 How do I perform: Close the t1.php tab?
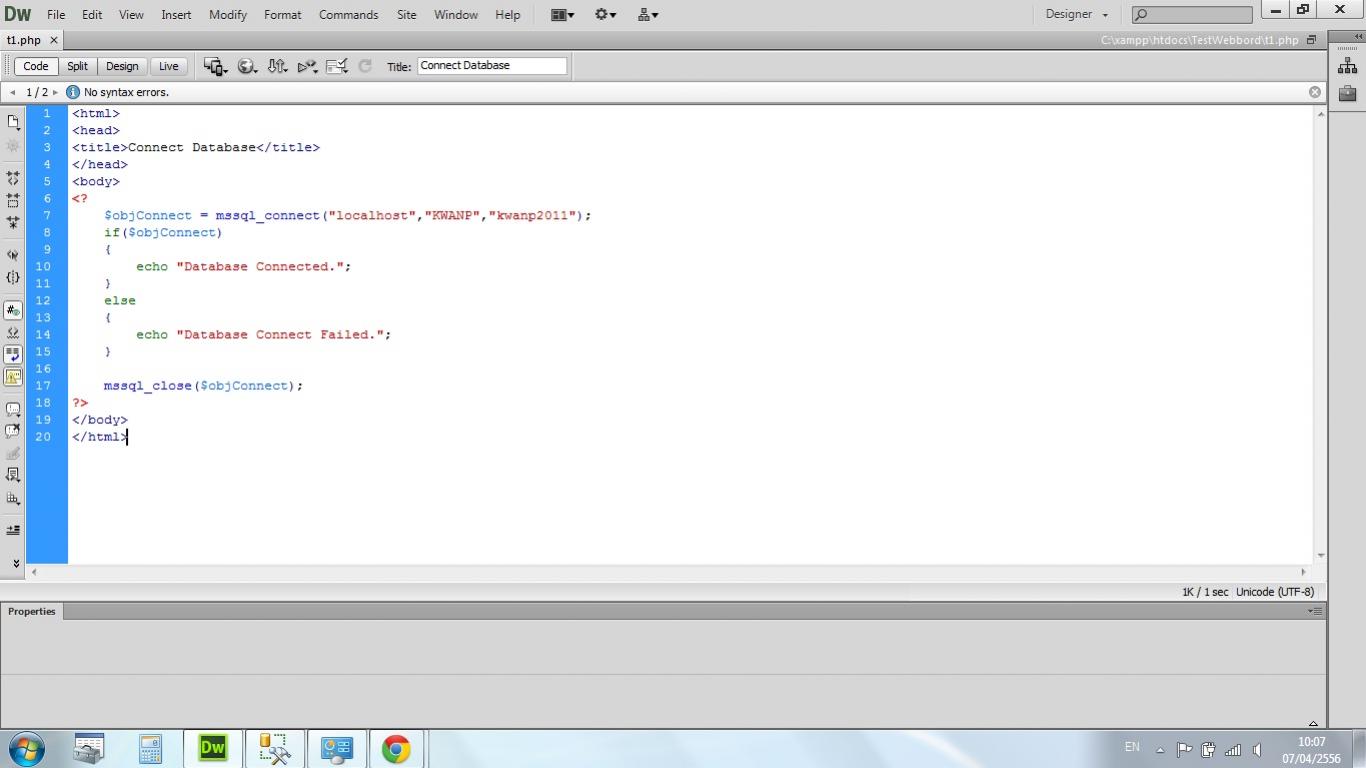pos(54,40)
